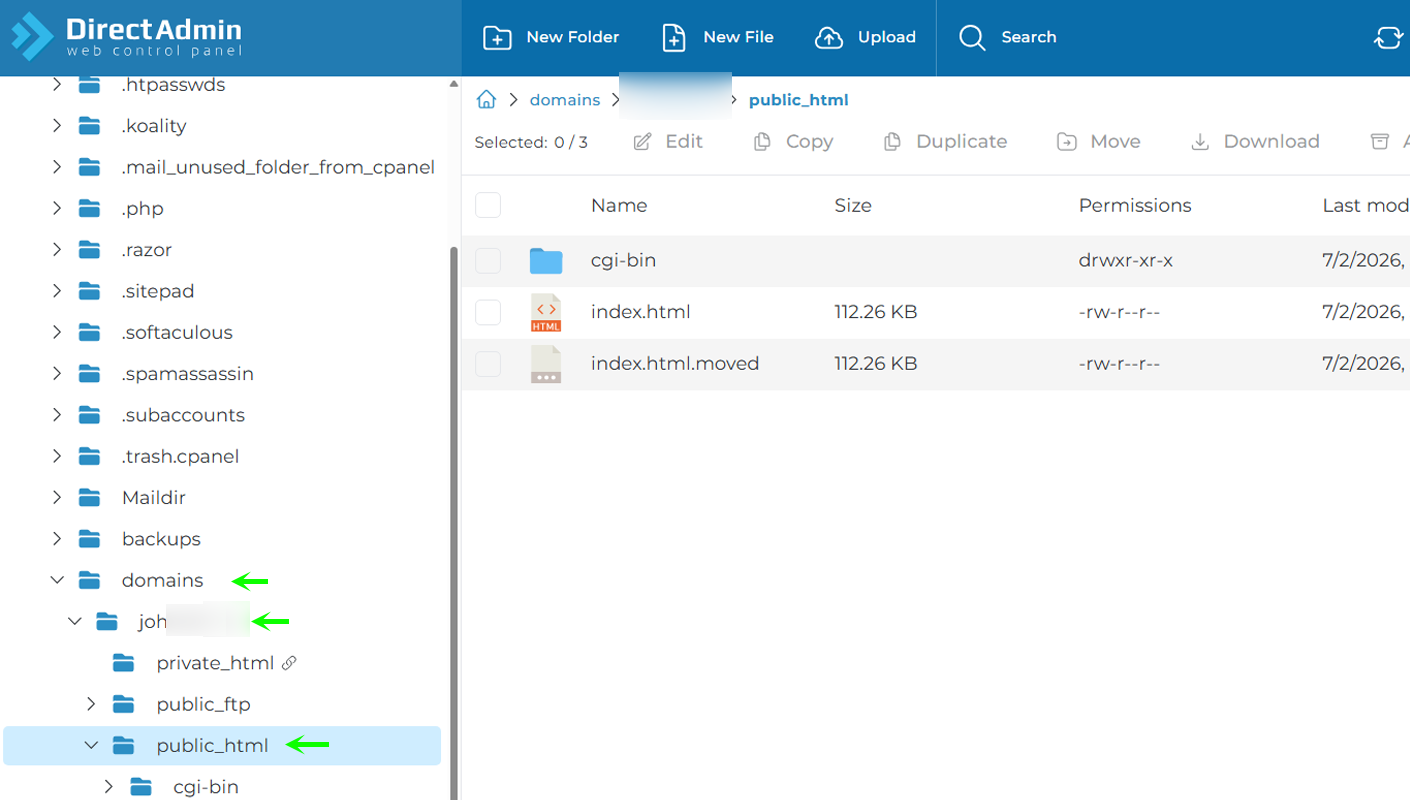This screenshot has width=1410, height=800.
Task: Create a New Folder
Action: tap(551, 37)
